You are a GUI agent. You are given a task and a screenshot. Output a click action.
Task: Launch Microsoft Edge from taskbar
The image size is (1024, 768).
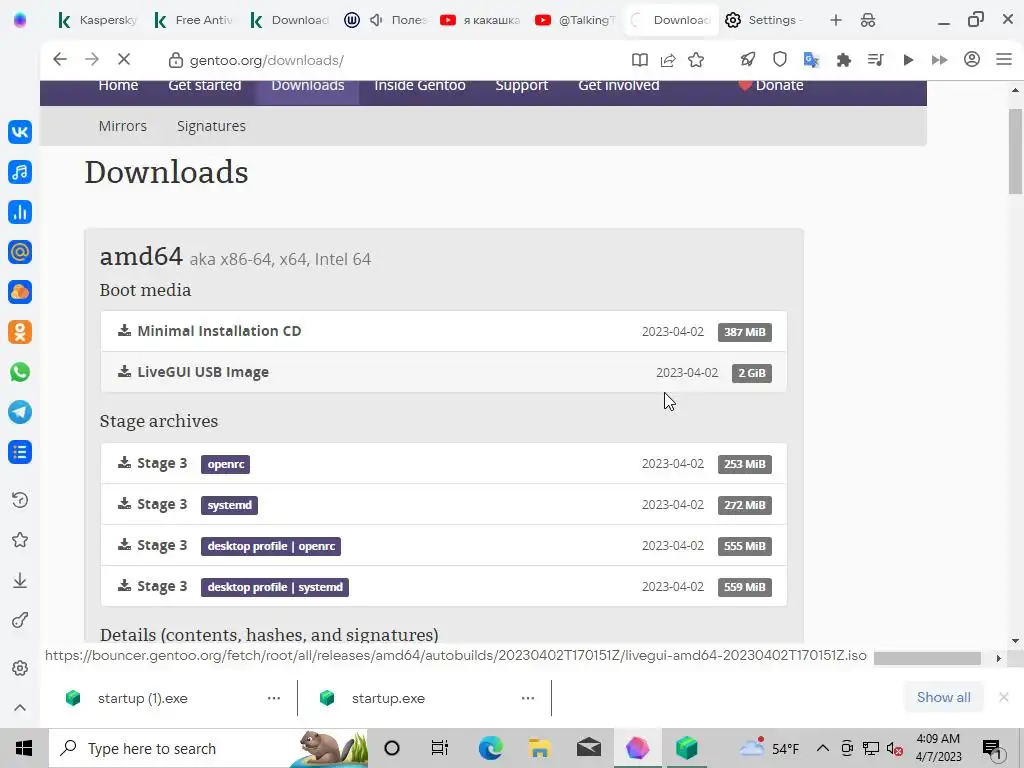pyautogui.click(x=490, y=748)
